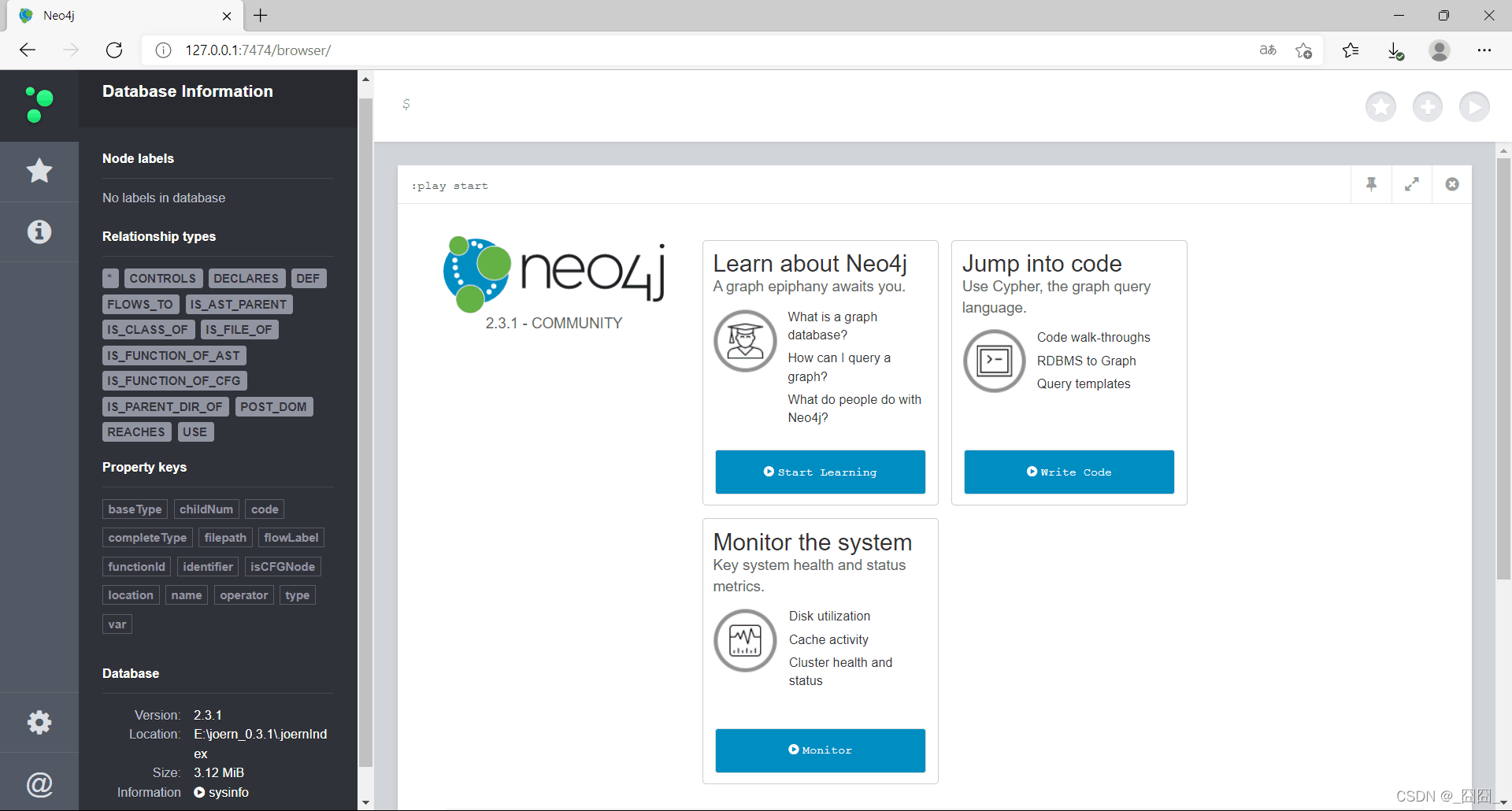Click the baseType property key
The height and width of the screenshot is (811, 1512).
(x=135, y=509)
